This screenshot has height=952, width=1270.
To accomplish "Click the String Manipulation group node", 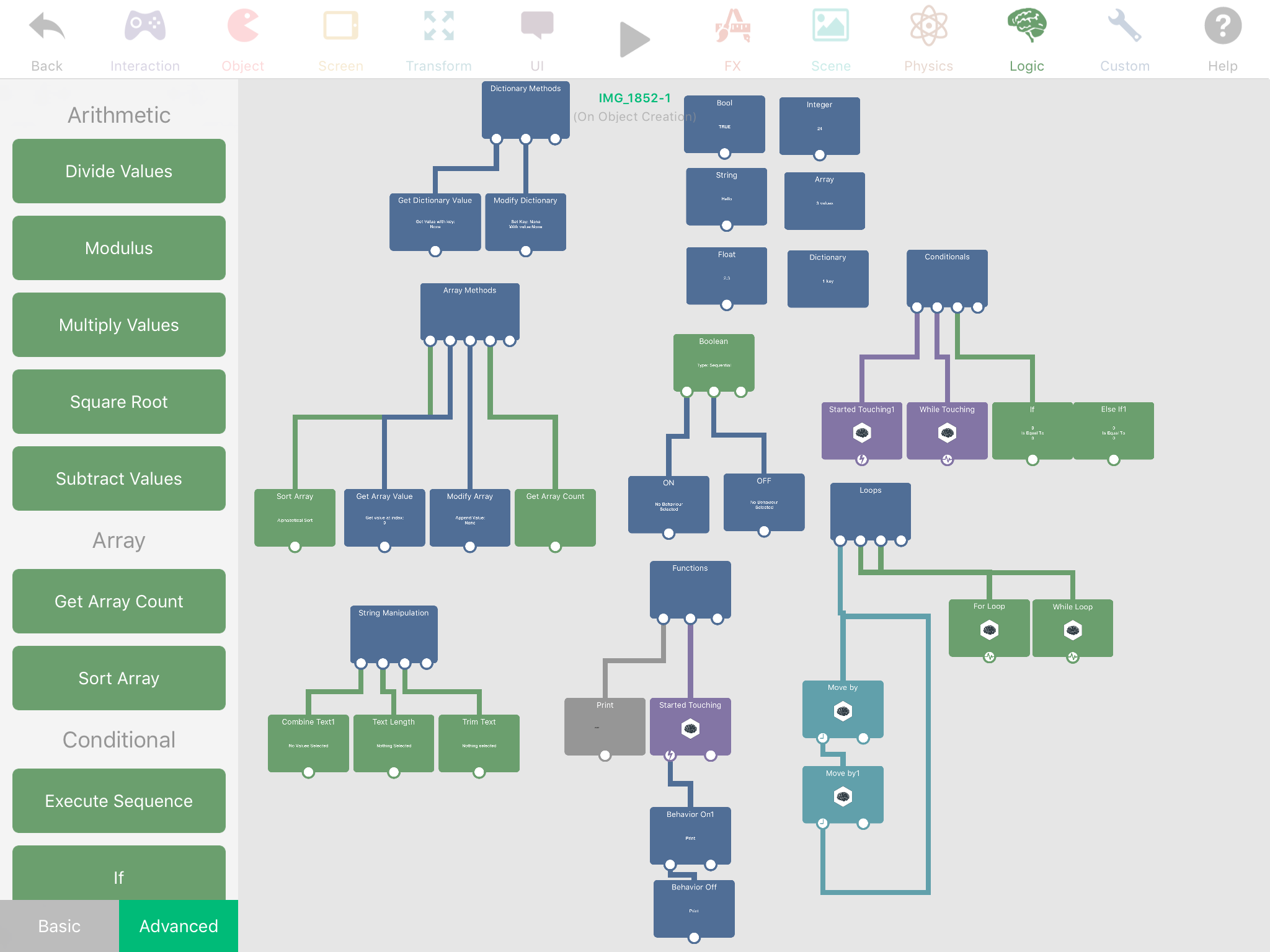I will click(x=394, y=632).
